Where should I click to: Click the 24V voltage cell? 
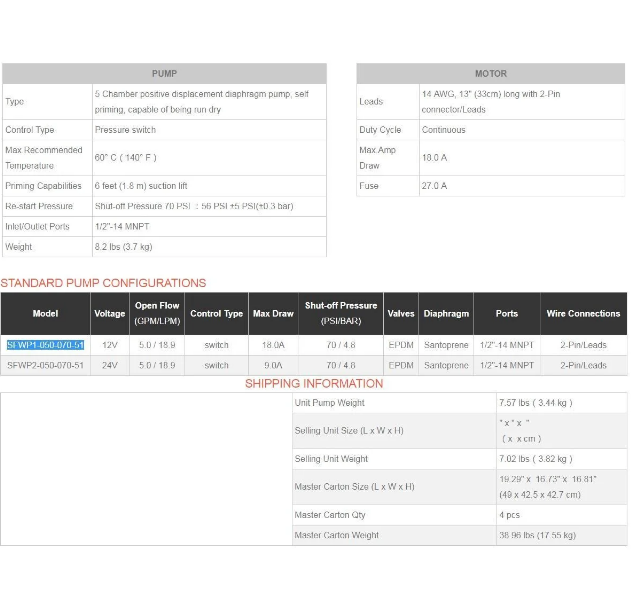109,366
